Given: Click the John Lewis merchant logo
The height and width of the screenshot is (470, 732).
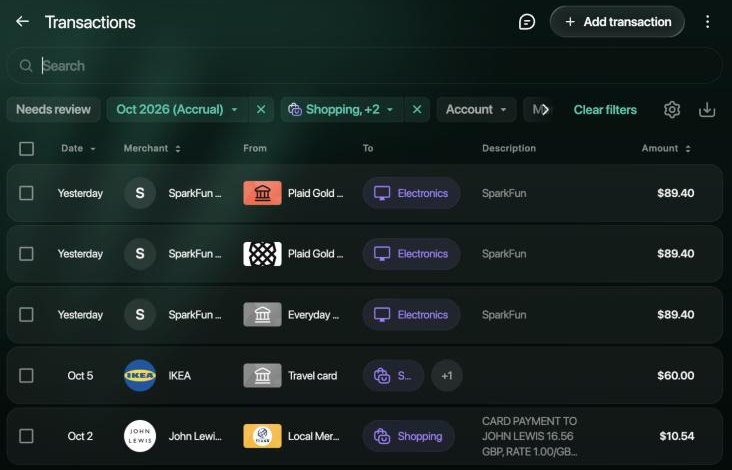Looking at the screenshot, I should [x=140, y=436].
